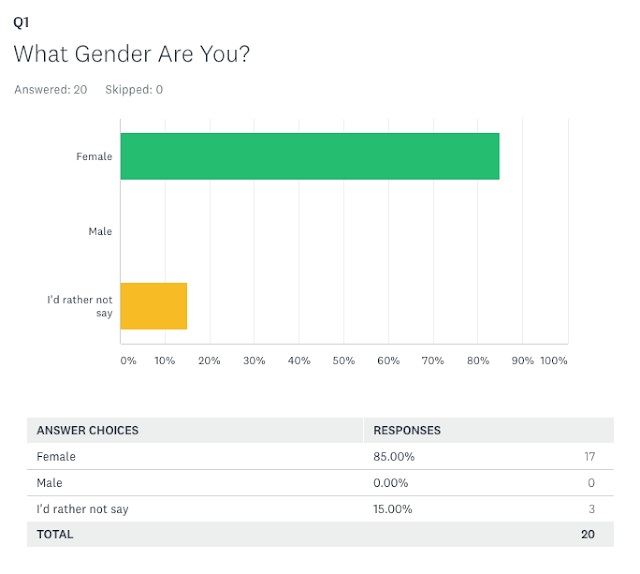Click the 0.00% response value

[x=391, y=483]
